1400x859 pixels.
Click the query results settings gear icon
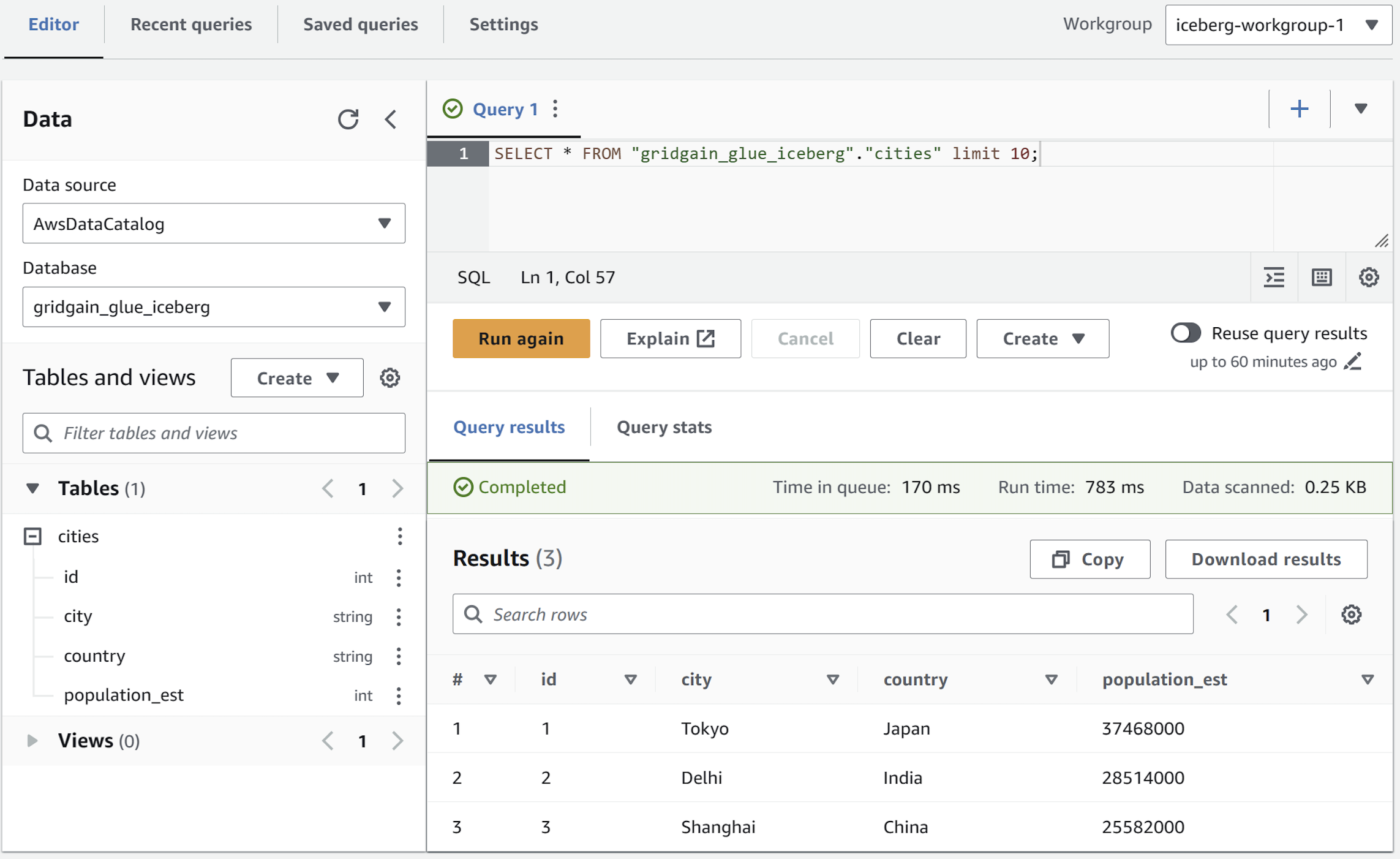click(1351, 614)
